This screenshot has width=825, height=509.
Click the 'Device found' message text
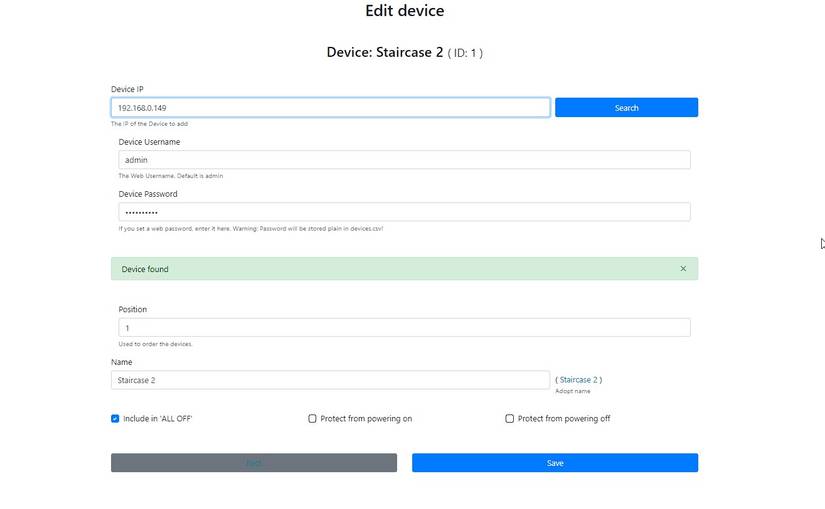click(x=145, y=269)
